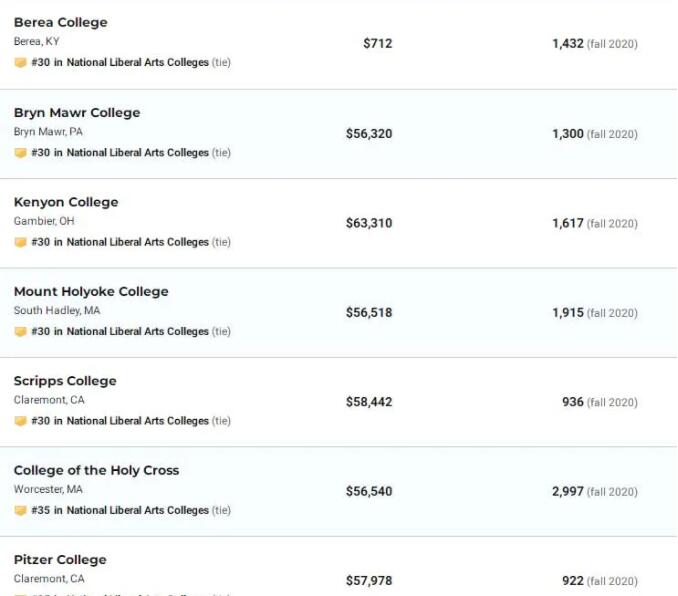This screenshot has height=596, width=678.
Task: Click Berea's #30 National Liberal Arts Colleges ranking
Action: click(120, 63)
